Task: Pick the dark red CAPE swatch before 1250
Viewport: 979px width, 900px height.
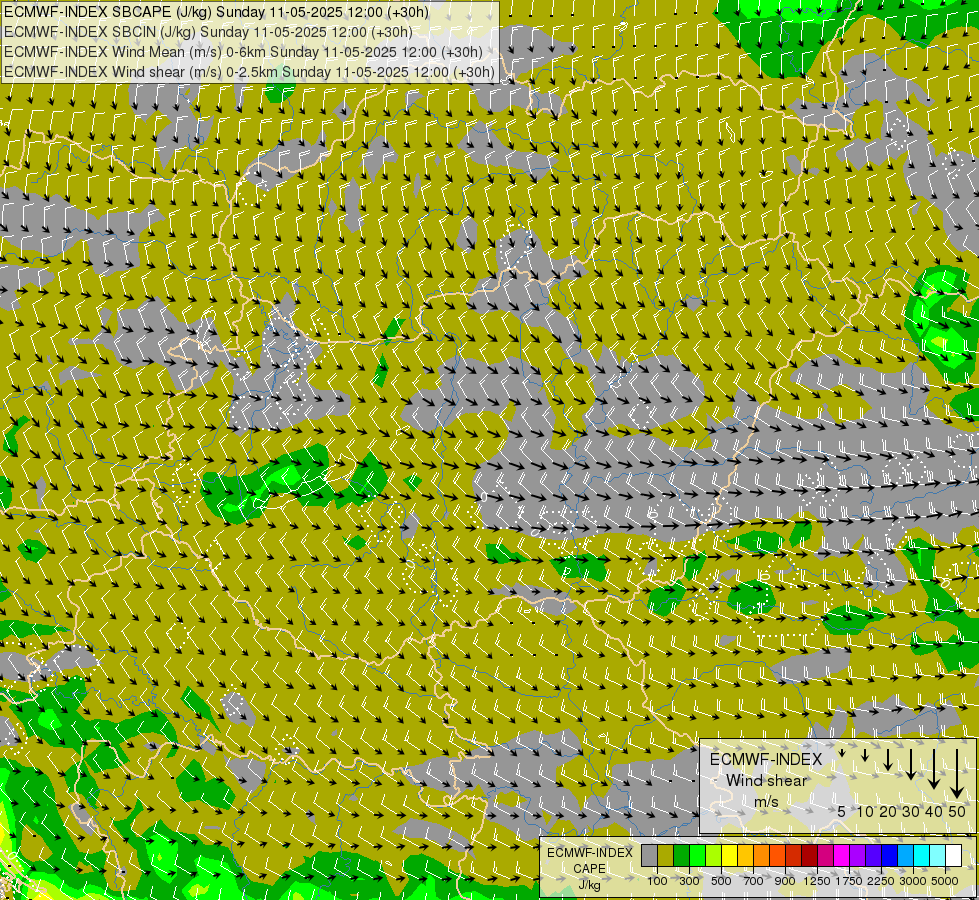Action: pos(810,855)
